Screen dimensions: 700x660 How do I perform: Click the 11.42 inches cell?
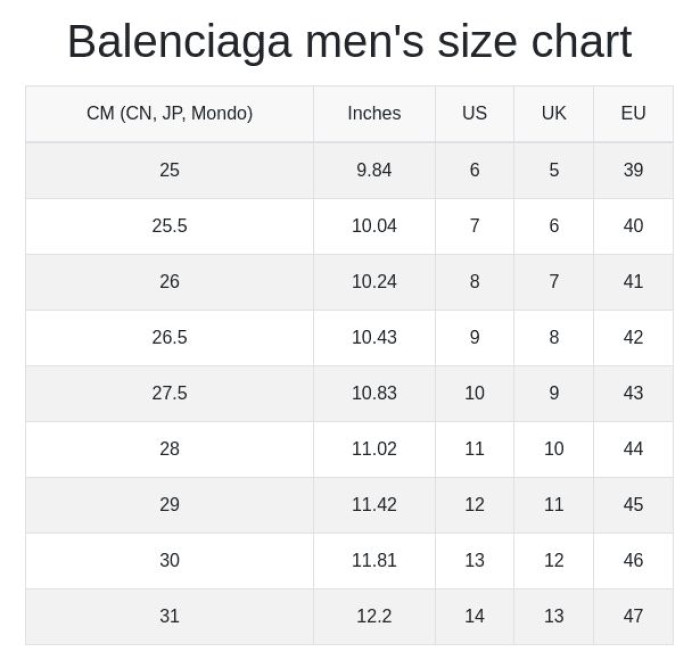(374, 505)
